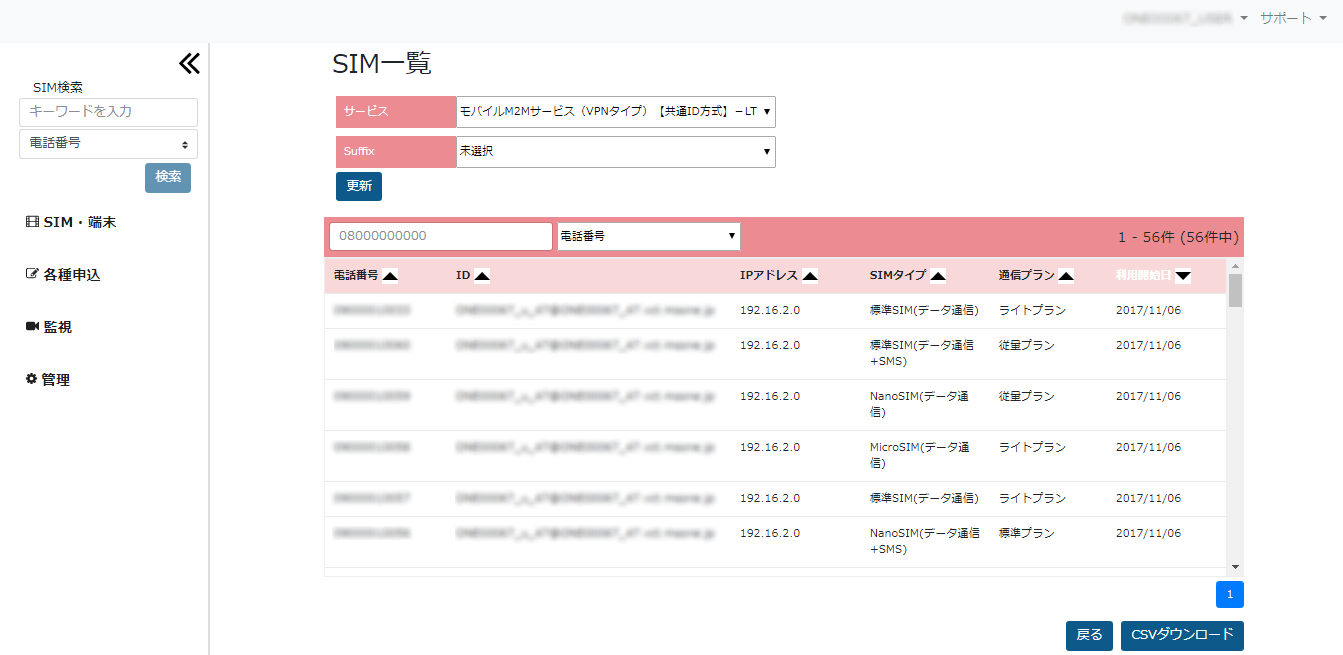The image size is (1343, 655).
Task: Sort by SIMタイプ column arrow
Action: (x=938, y=275)
